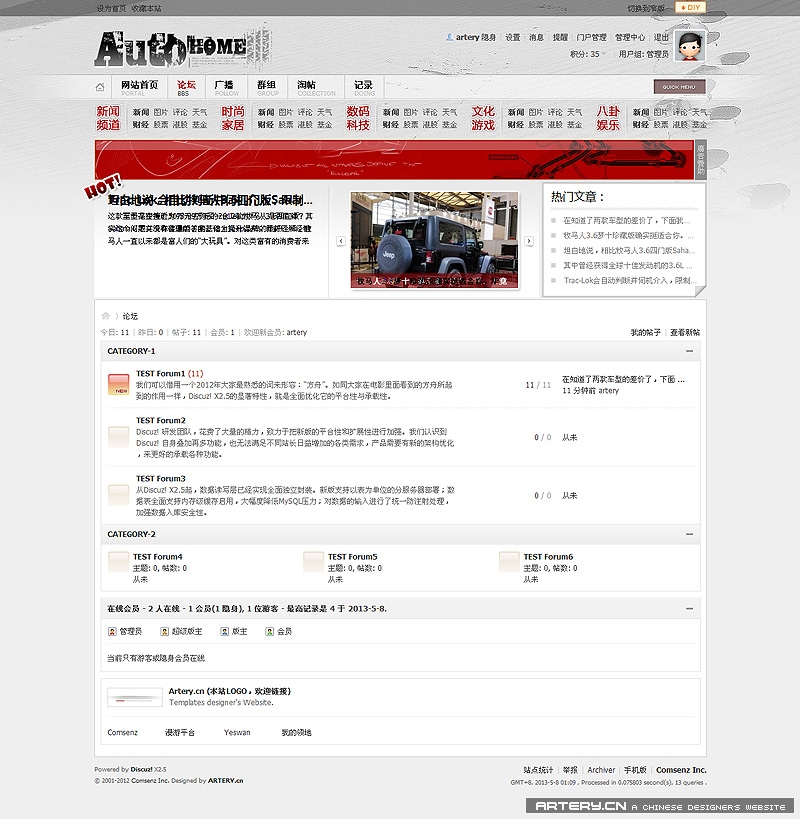
Task: Click 我的帖子 link
Action: point(645,332)
